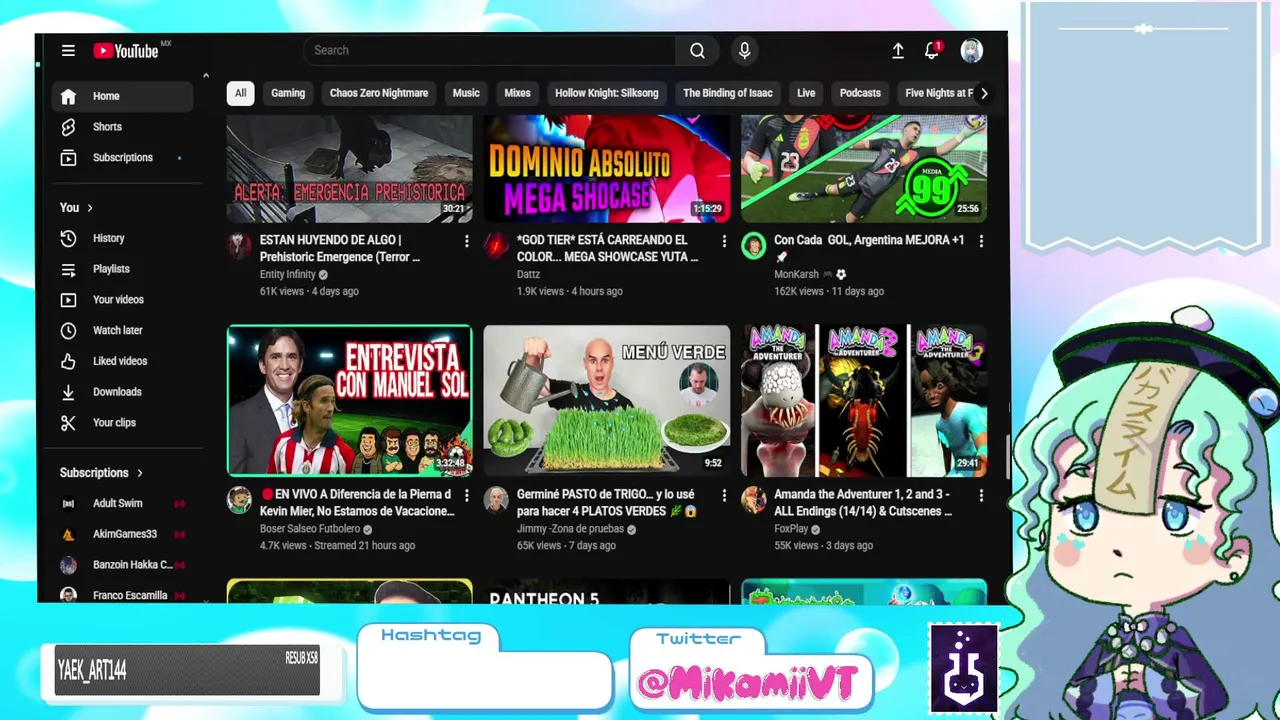The image size is (1280, 720).
Task: Click Entity Infinity channel avatar
Action: click(x=239, y=246)
